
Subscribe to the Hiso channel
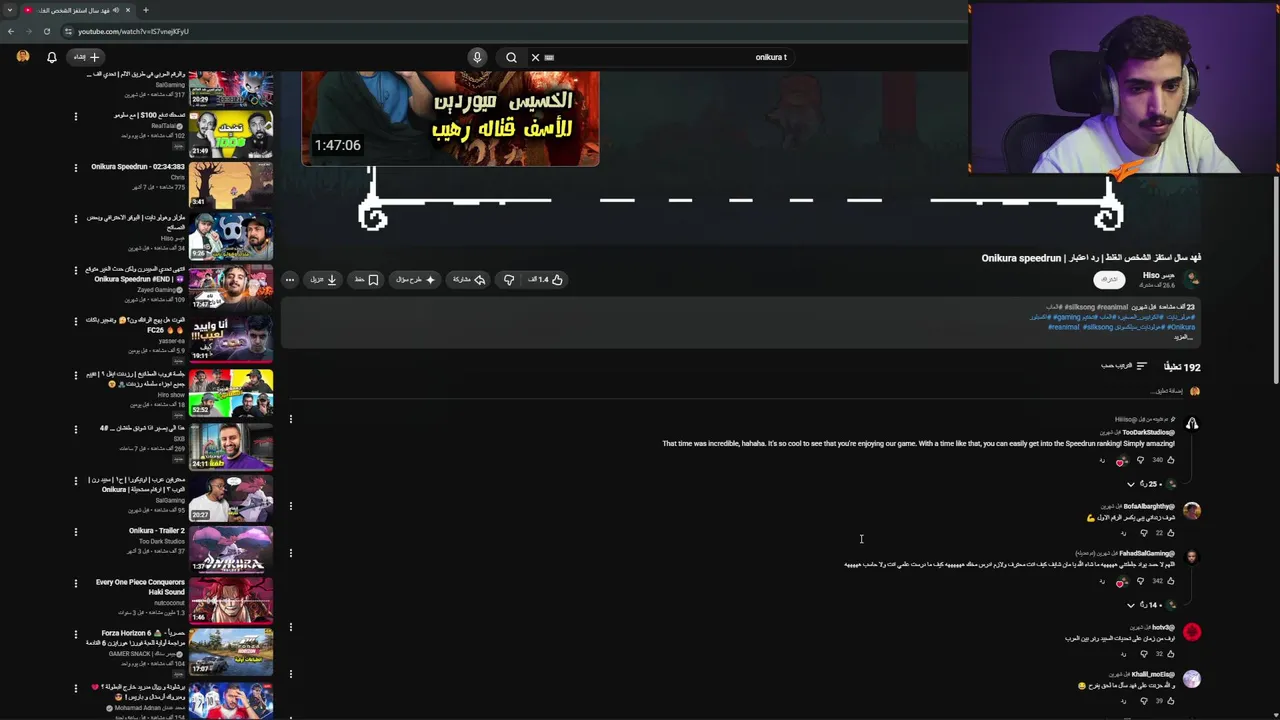(1108, 280)
